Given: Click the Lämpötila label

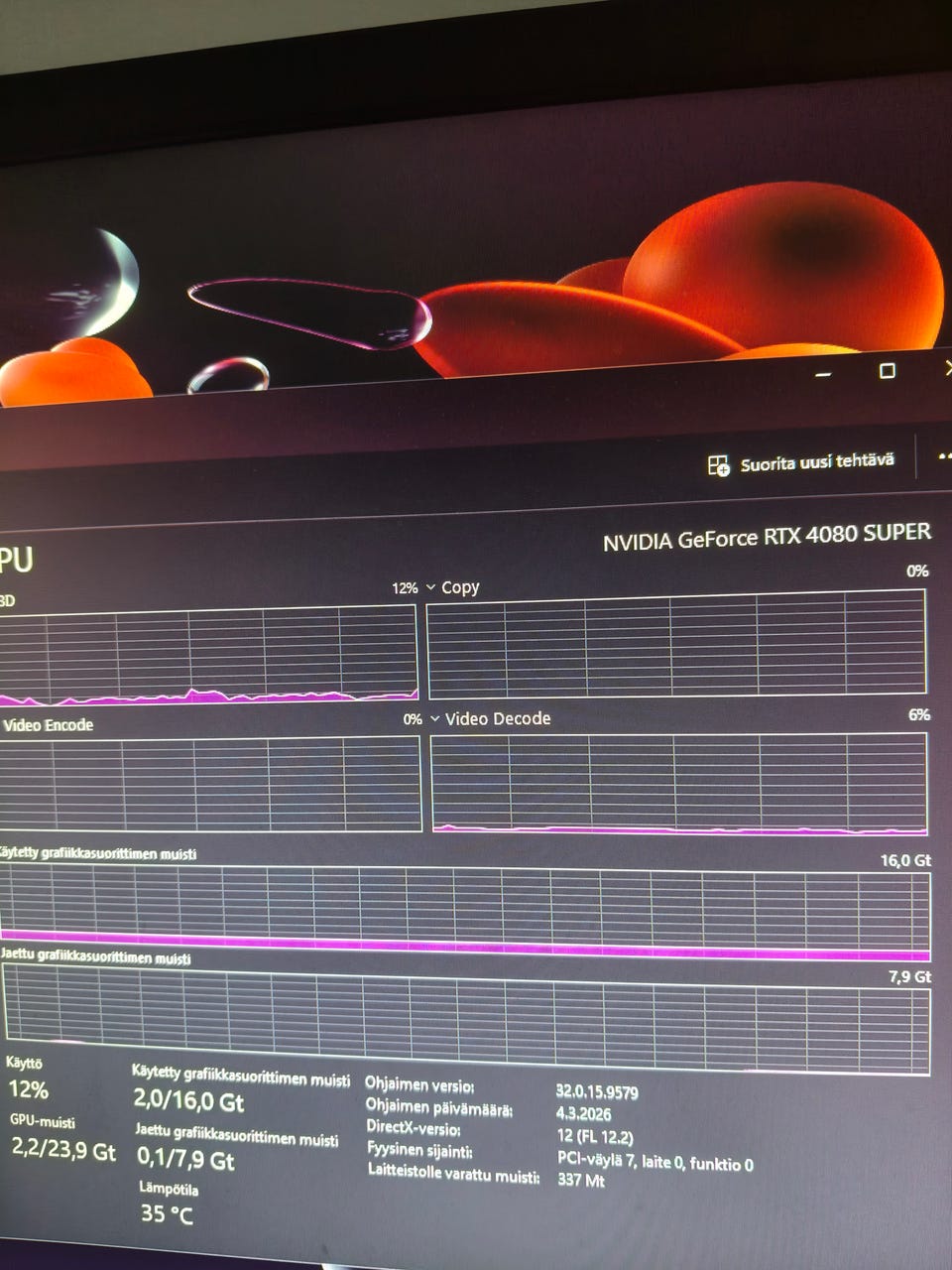Looking at the screenshot, I should click(168, 1189).
